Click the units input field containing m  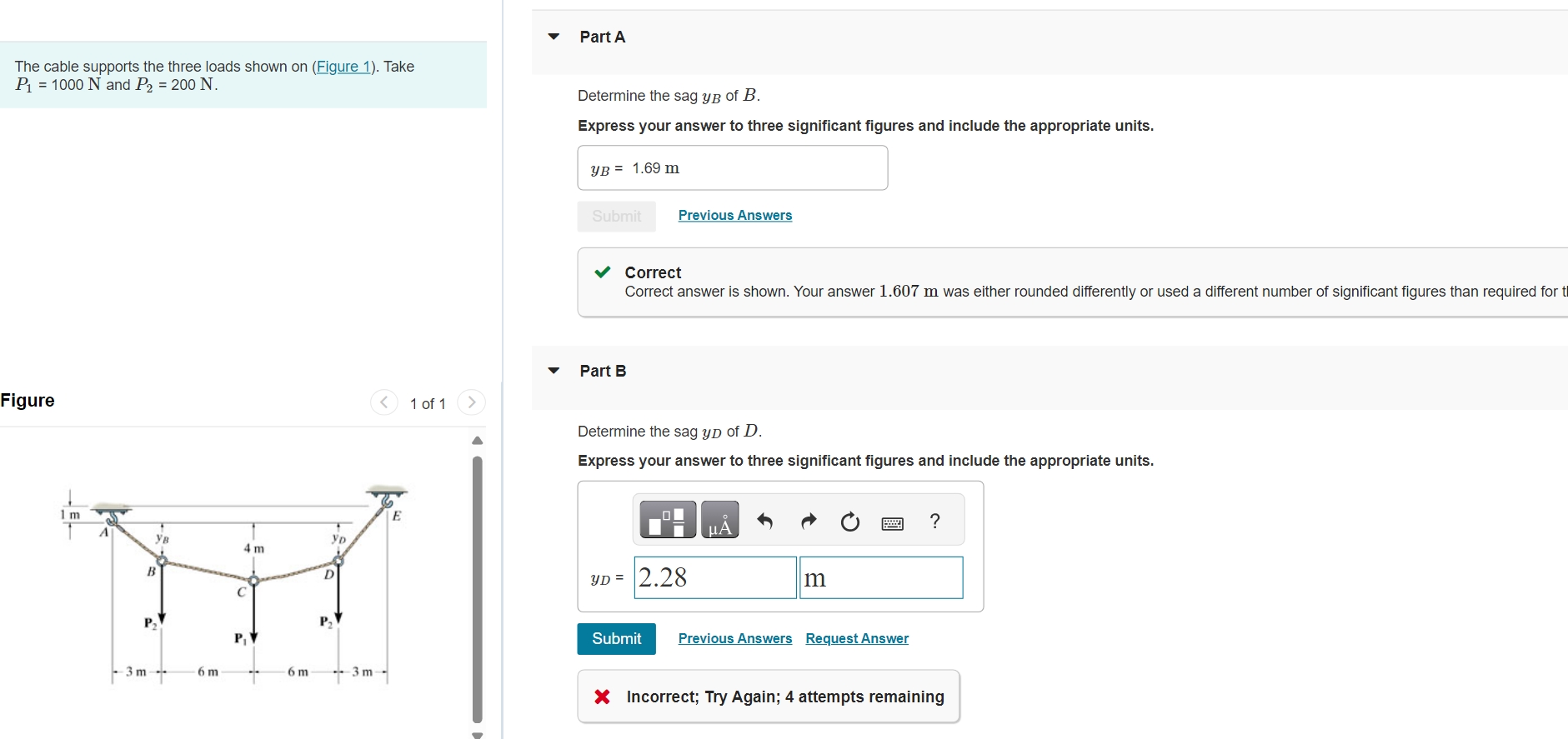click(x=881, y=577)
